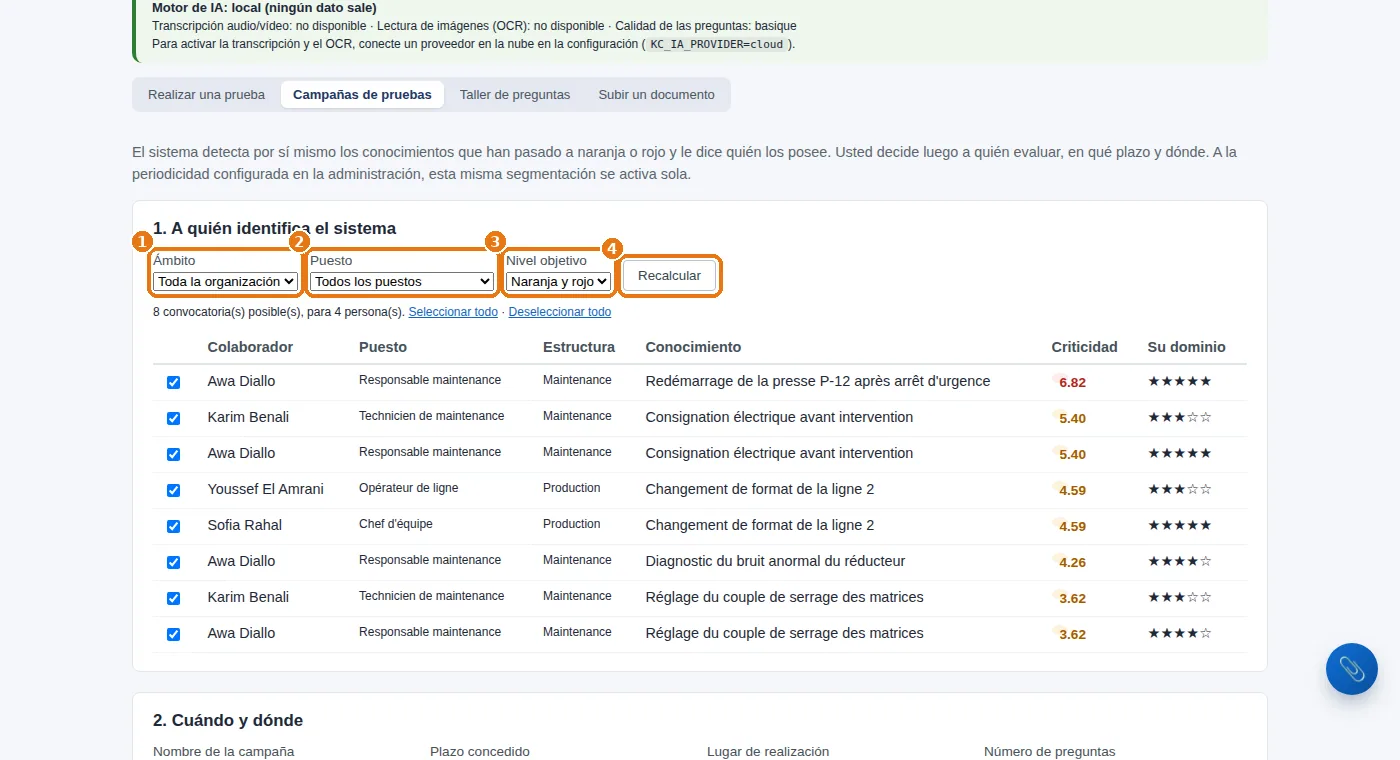Click the Conocimiento column header
The height and width of the screenshot is (760, 1400).
pos(693,347)
